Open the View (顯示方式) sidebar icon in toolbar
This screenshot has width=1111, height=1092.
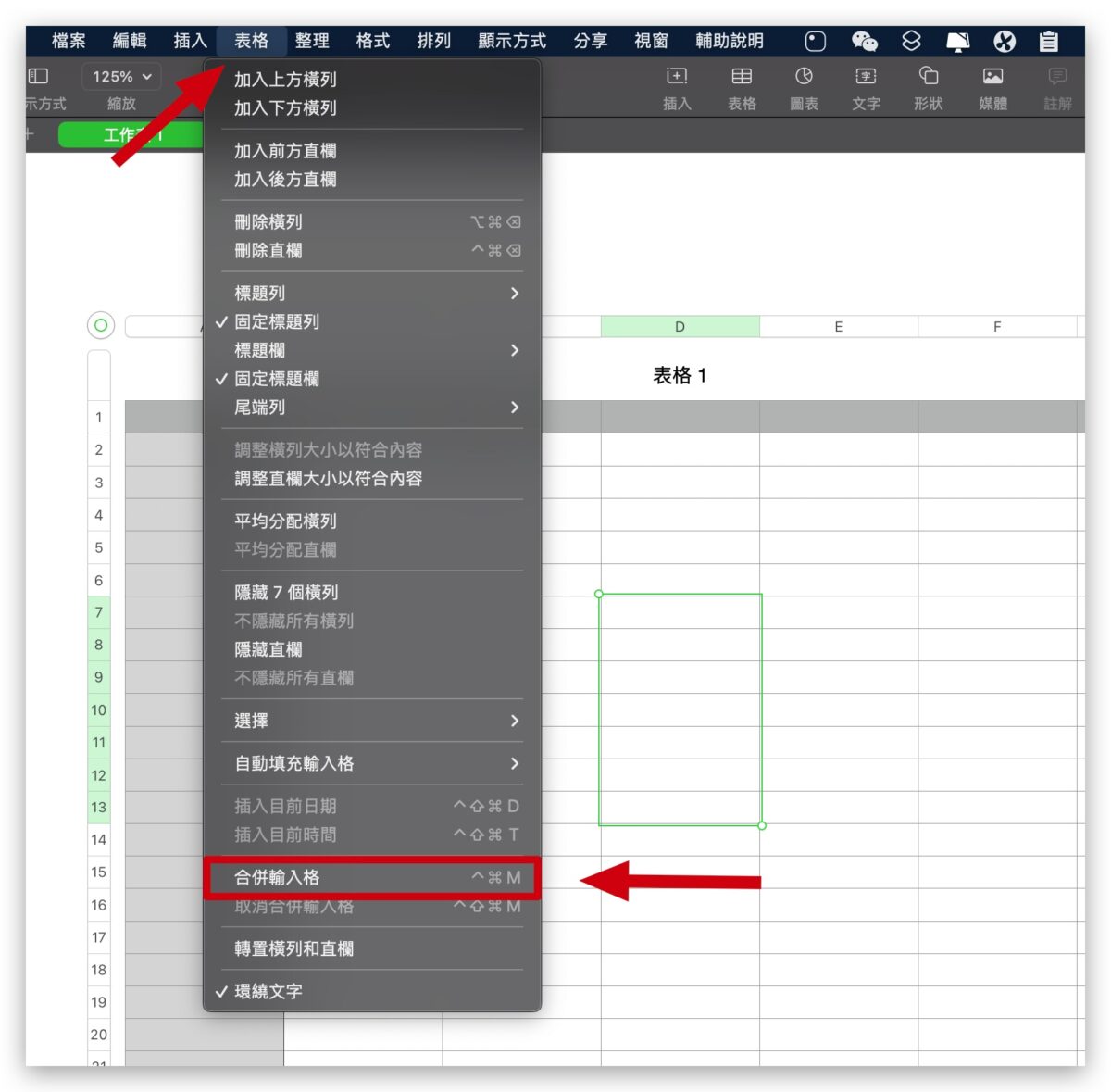tap(38, 77)
